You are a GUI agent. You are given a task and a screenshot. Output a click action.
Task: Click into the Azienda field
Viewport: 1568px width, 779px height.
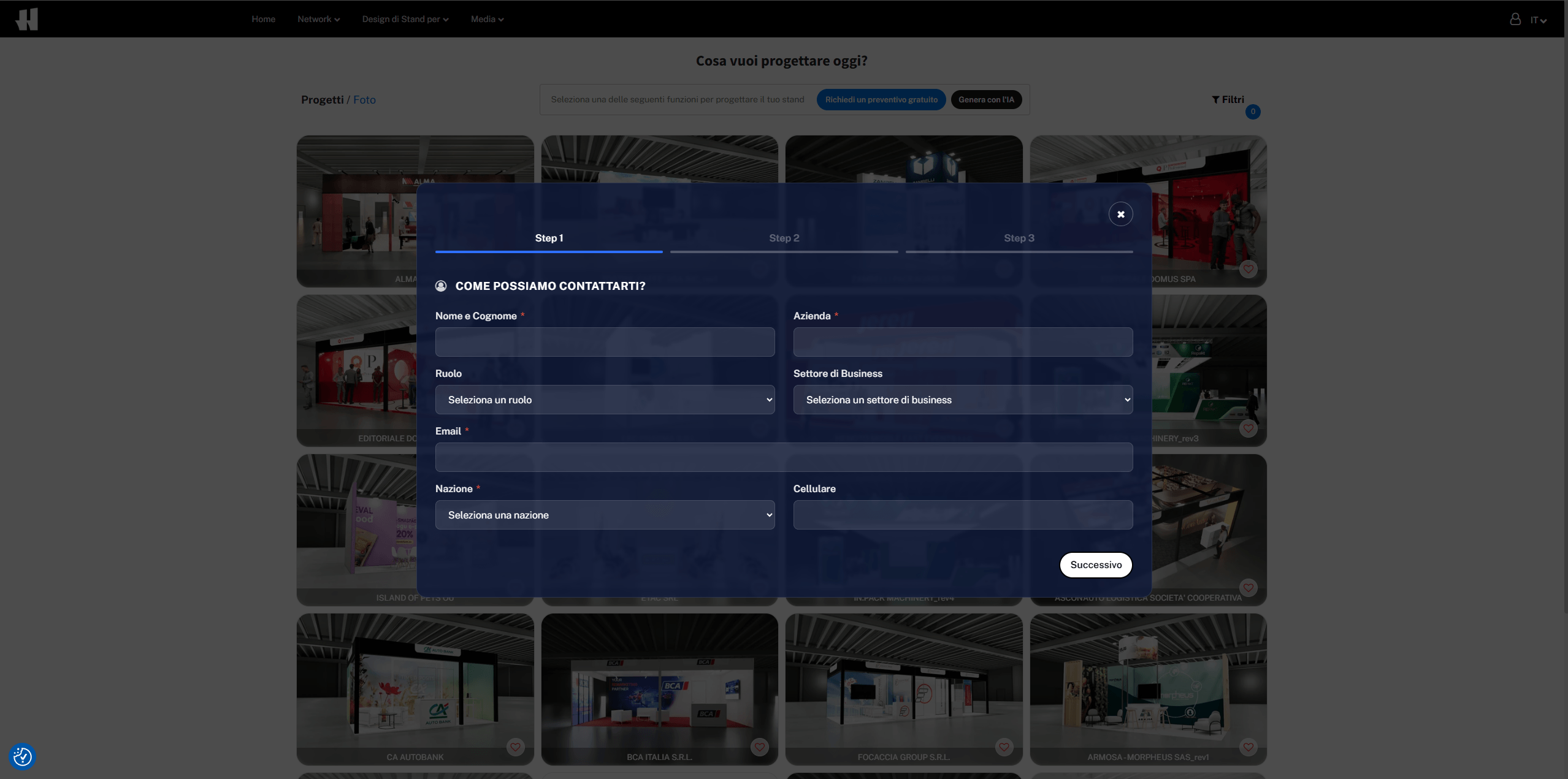pos(963,342)
